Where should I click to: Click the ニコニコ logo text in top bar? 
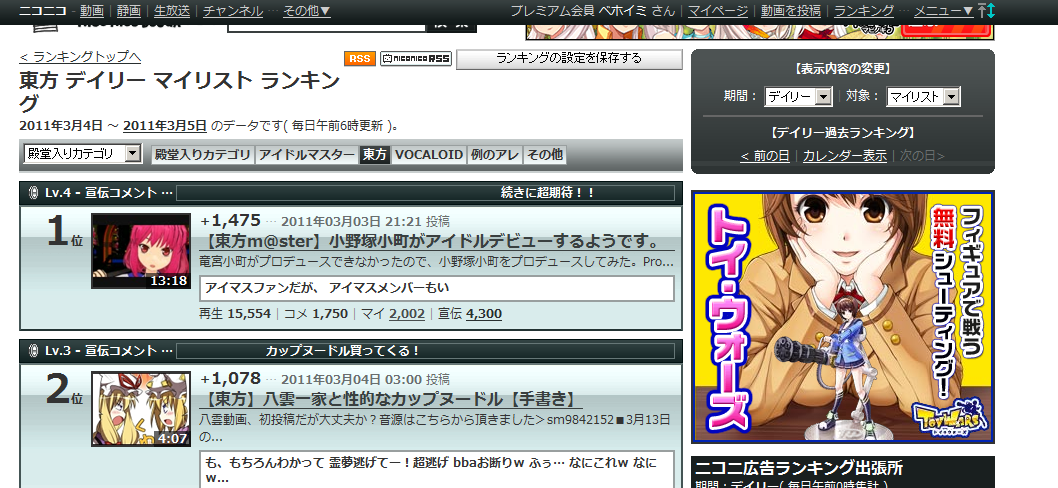click(x=43, y=11)
